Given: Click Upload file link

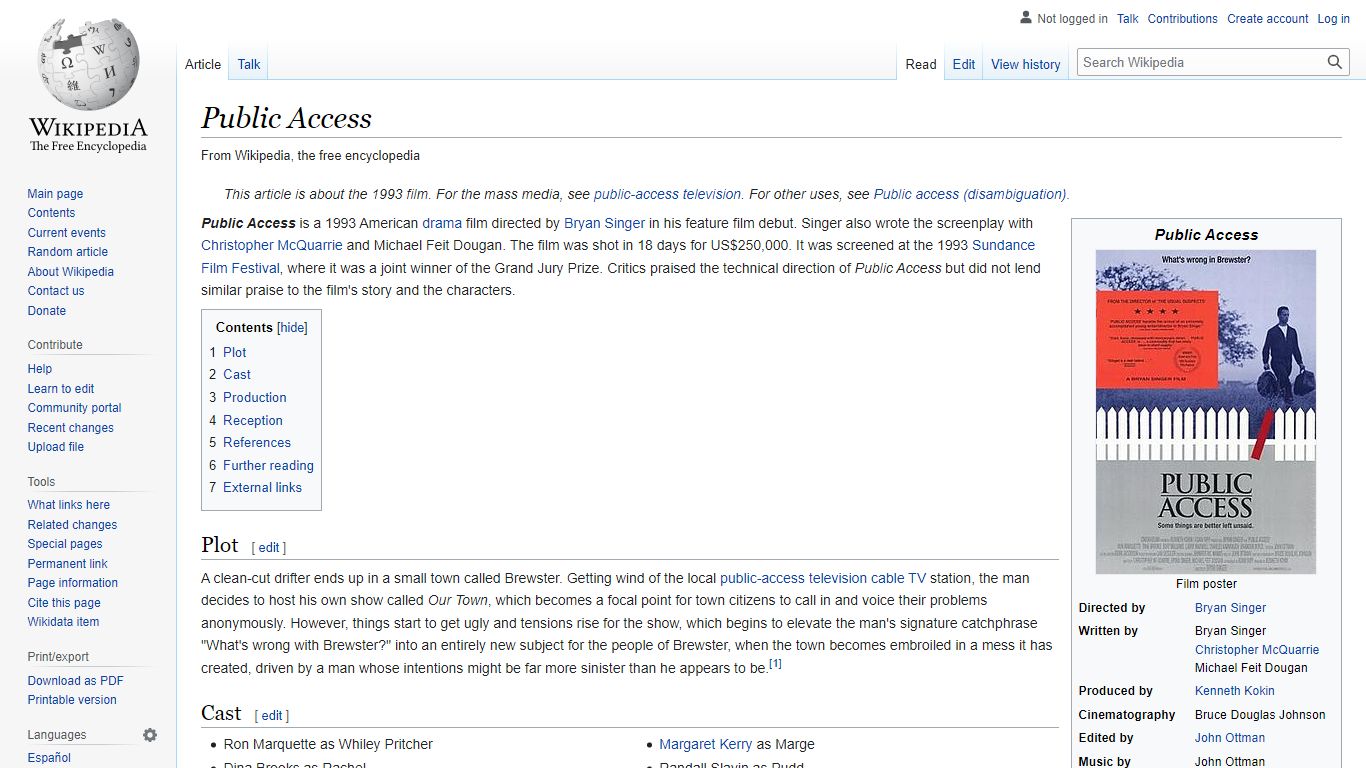Looking at the screenshot, I should (x=55, y=447).
